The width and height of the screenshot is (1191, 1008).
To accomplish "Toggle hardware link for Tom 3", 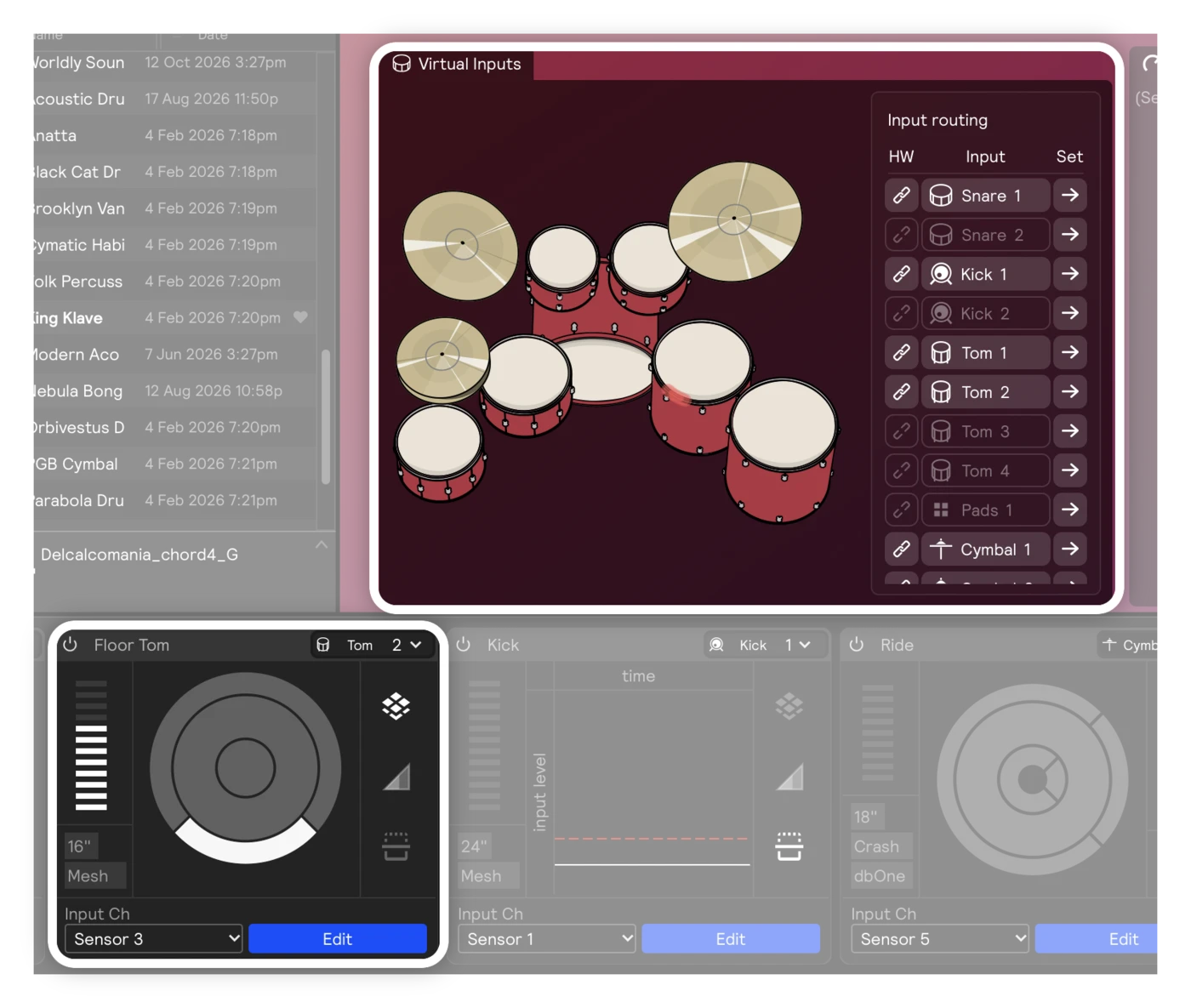I will point(901,431).
